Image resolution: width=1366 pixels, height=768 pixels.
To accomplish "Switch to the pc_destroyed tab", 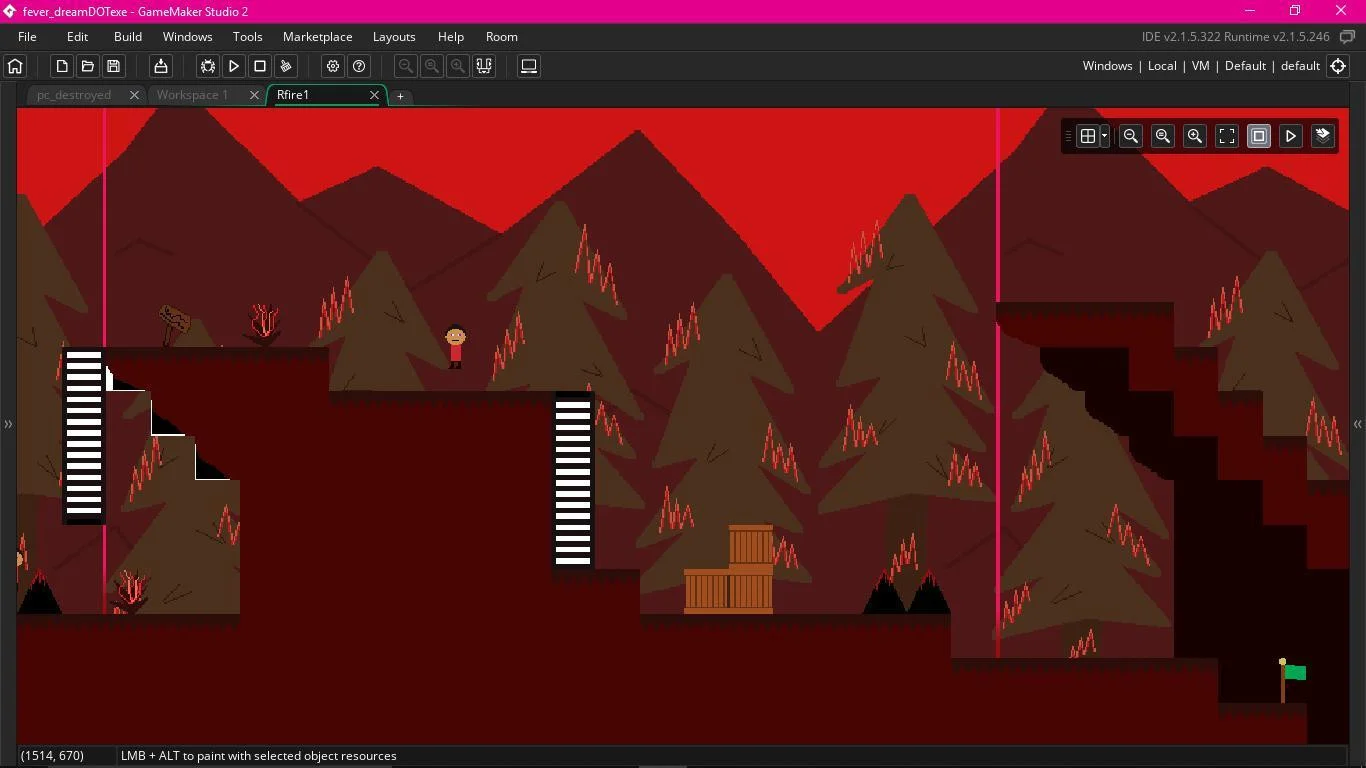I will point(74,95).
